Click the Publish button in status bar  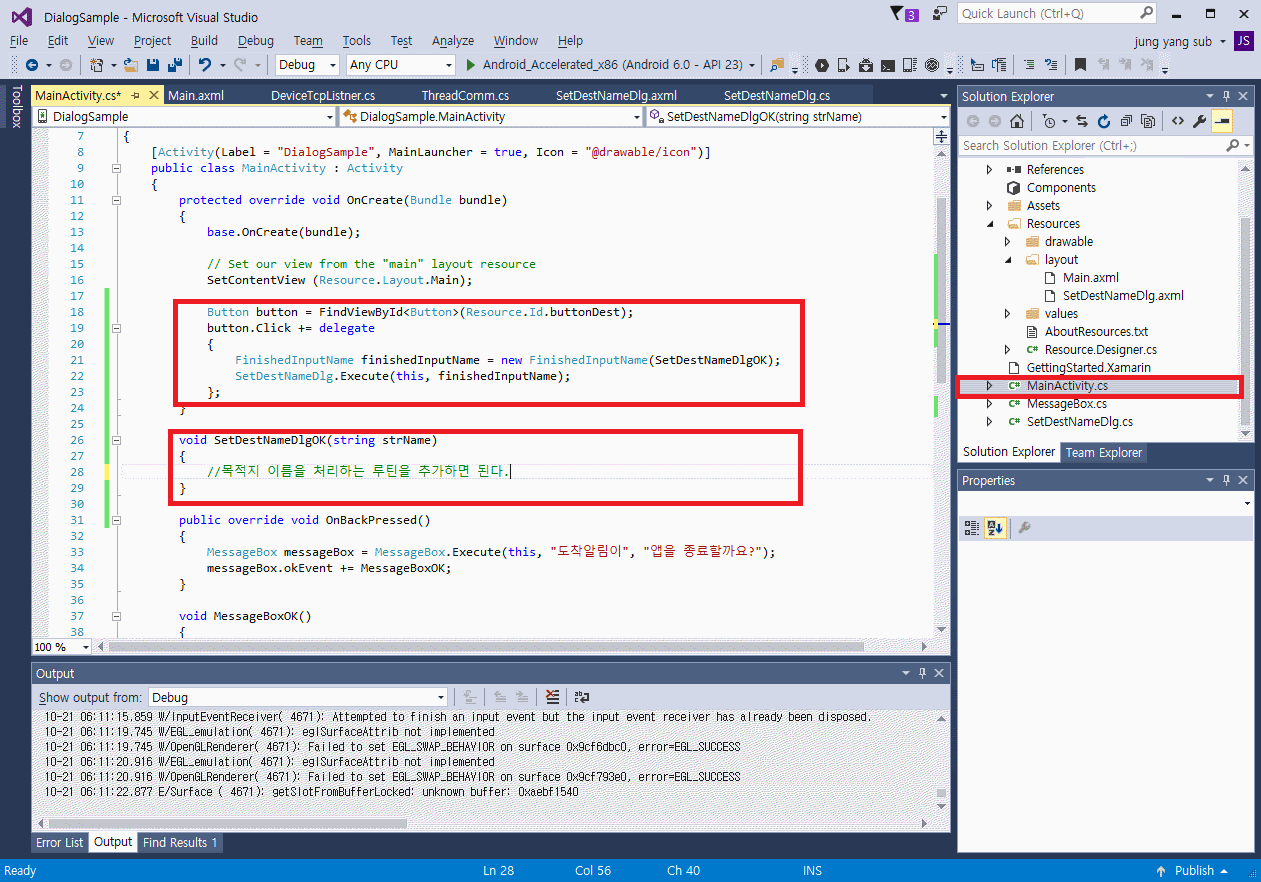coord(1193,870)
